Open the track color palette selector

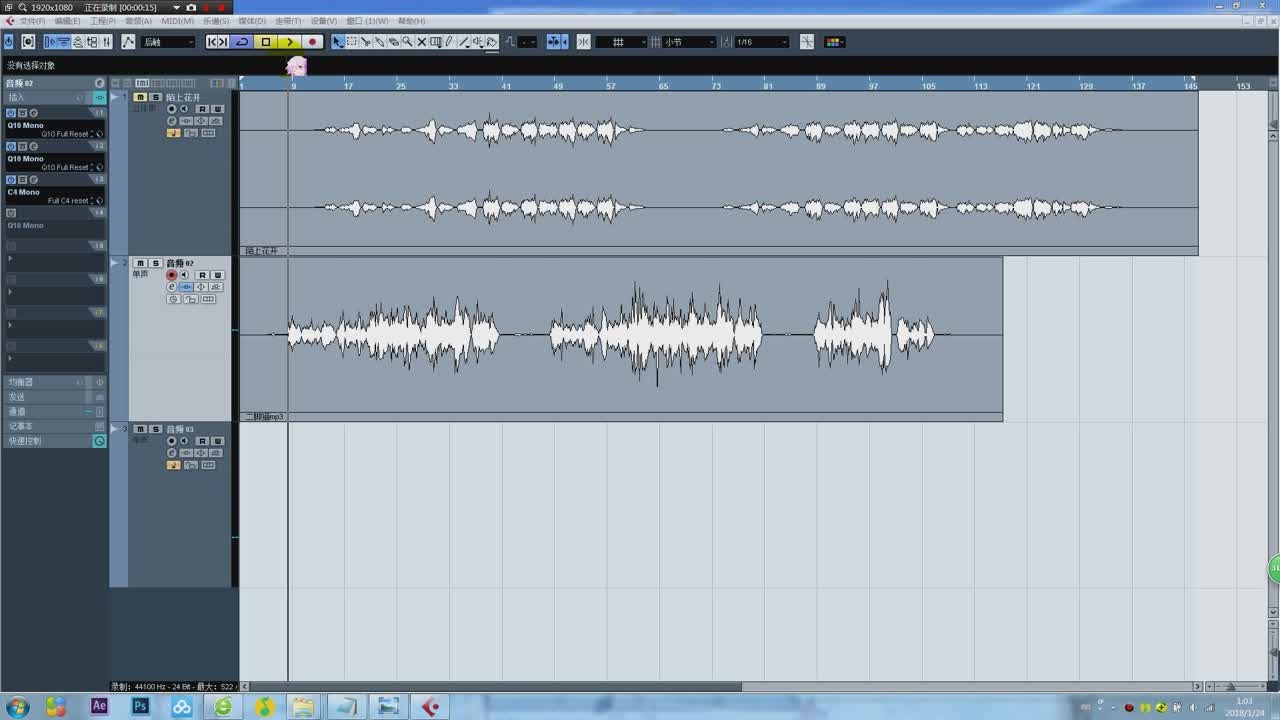[x=835, y=42]
